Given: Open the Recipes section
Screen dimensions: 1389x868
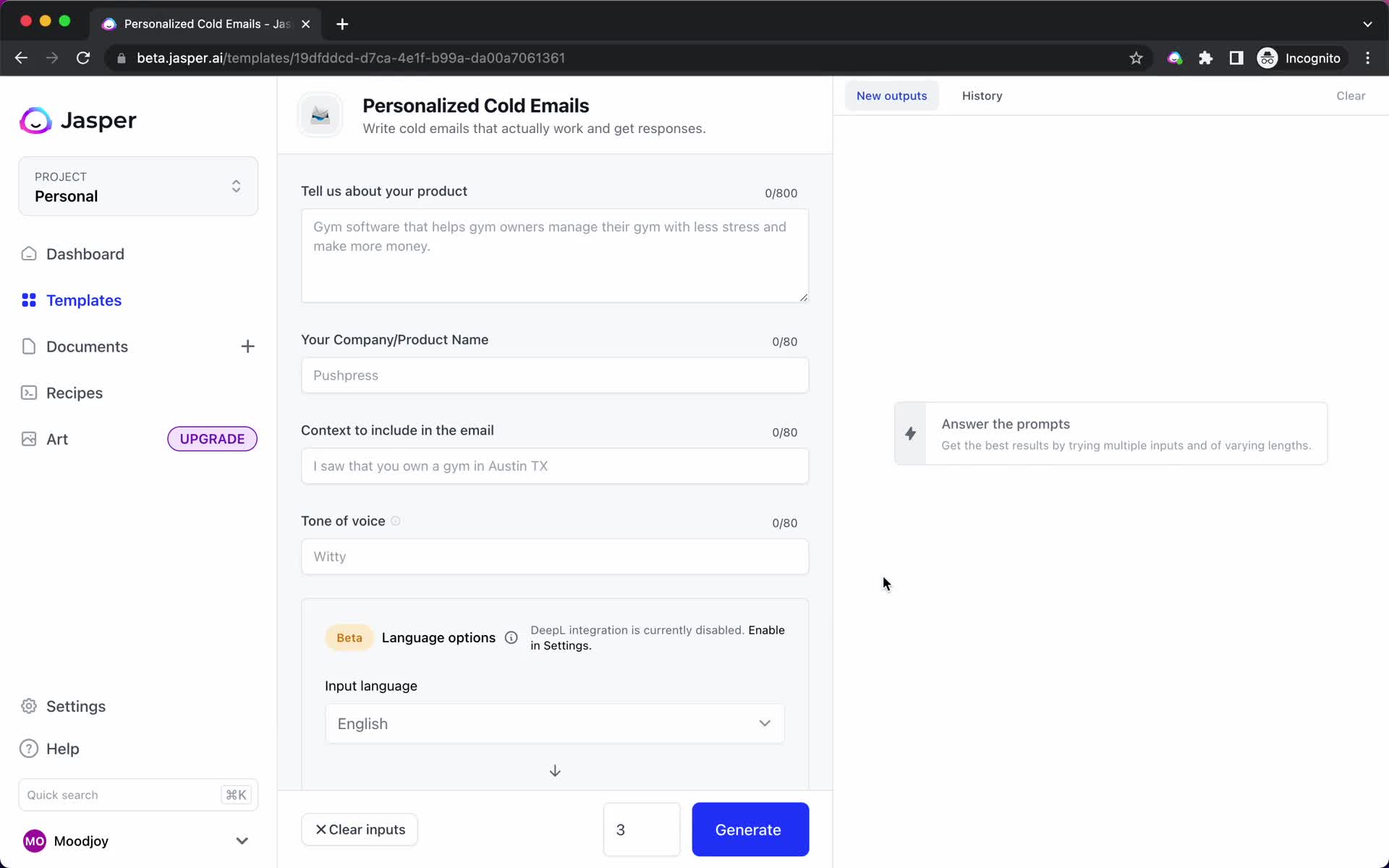Looking at the screenshot, I should coord(74,392).
